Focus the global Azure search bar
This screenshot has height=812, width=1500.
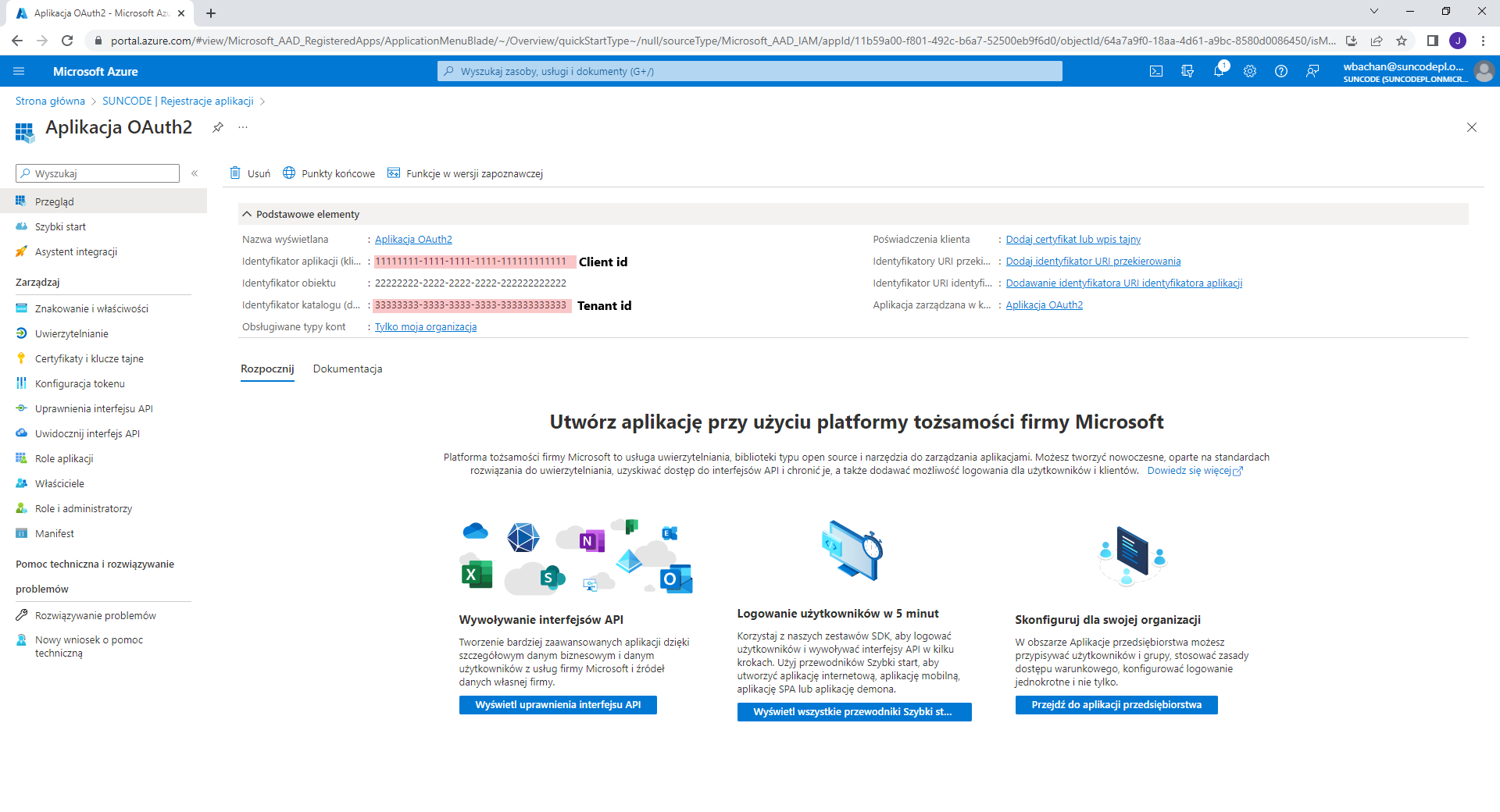[750, 71]
